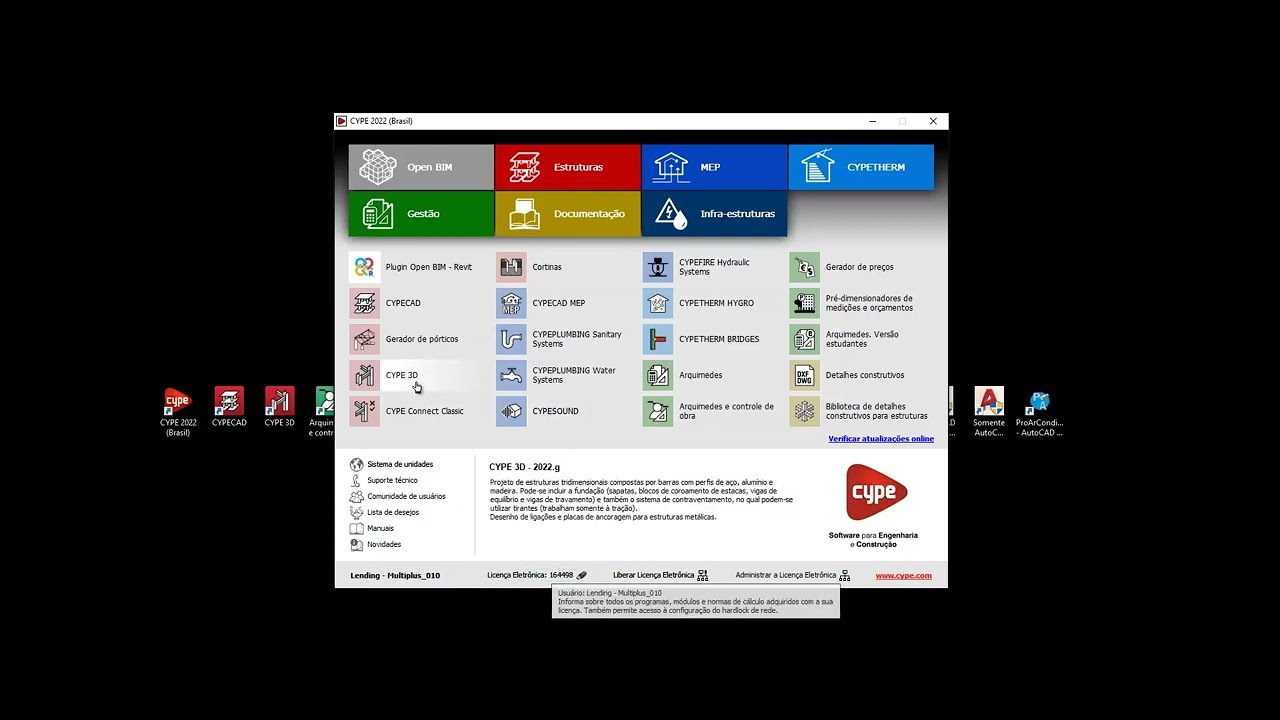Open the Manuais link
The height and width of the screenshot is (720, 1280).
click(372, 528)
